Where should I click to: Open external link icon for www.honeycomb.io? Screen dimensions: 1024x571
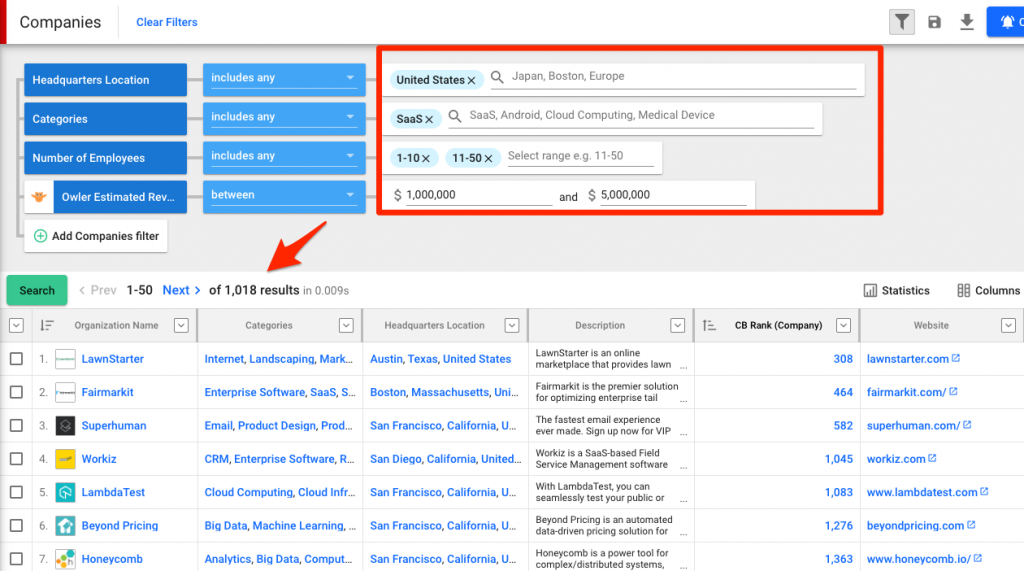[x=978, y=558]
